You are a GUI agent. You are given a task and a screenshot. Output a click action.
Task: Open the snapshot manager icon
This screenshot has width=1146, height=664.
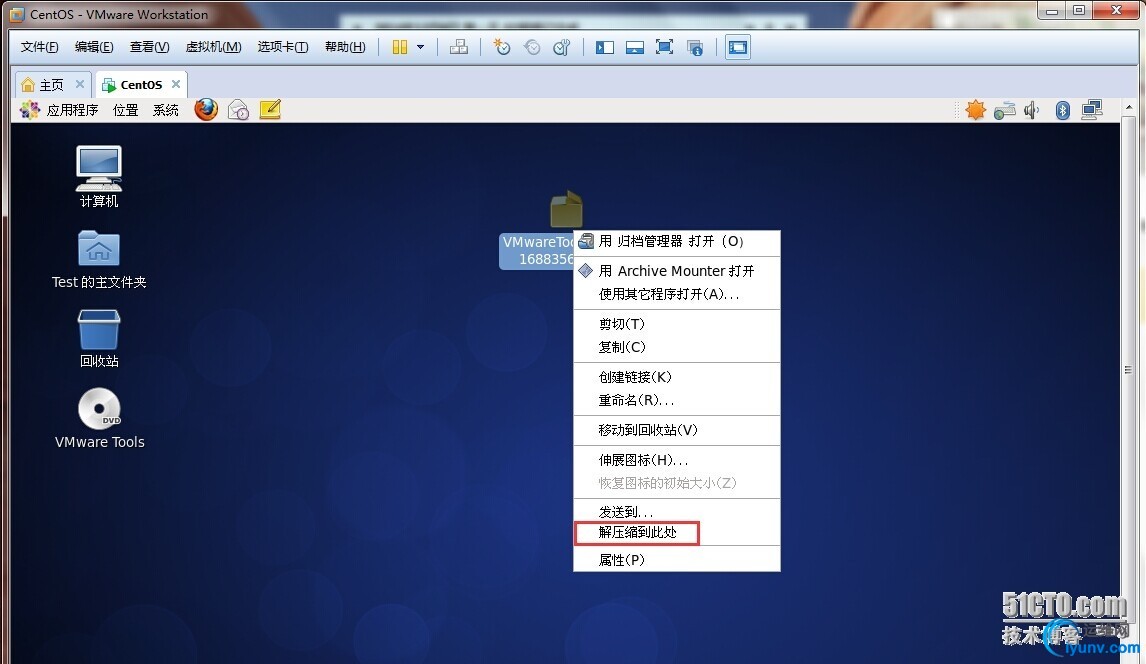point(561,47)
